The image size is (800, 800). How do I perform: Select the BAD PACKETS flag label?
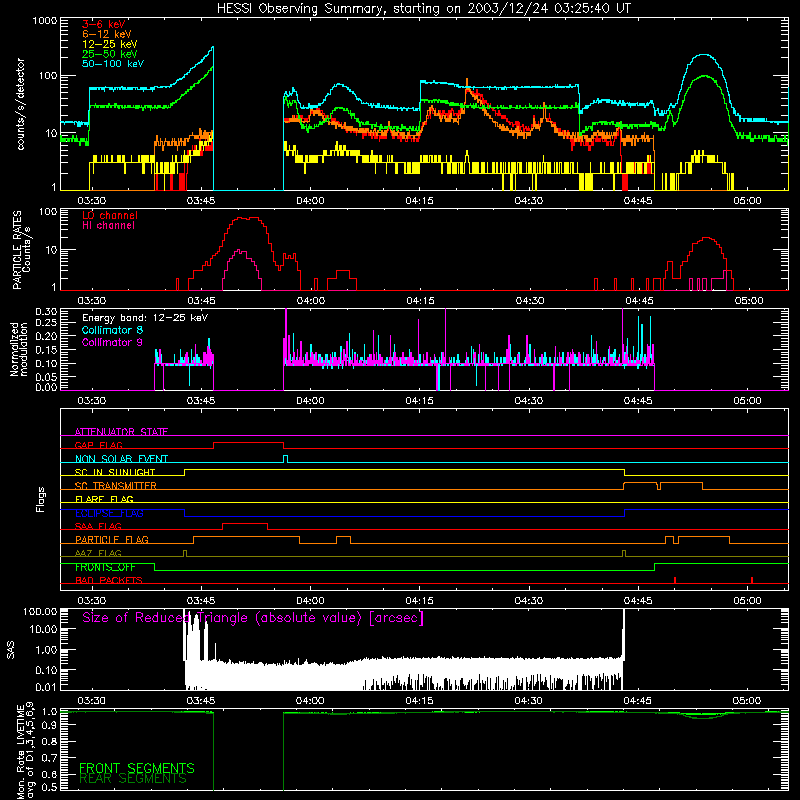coord(109,580)
